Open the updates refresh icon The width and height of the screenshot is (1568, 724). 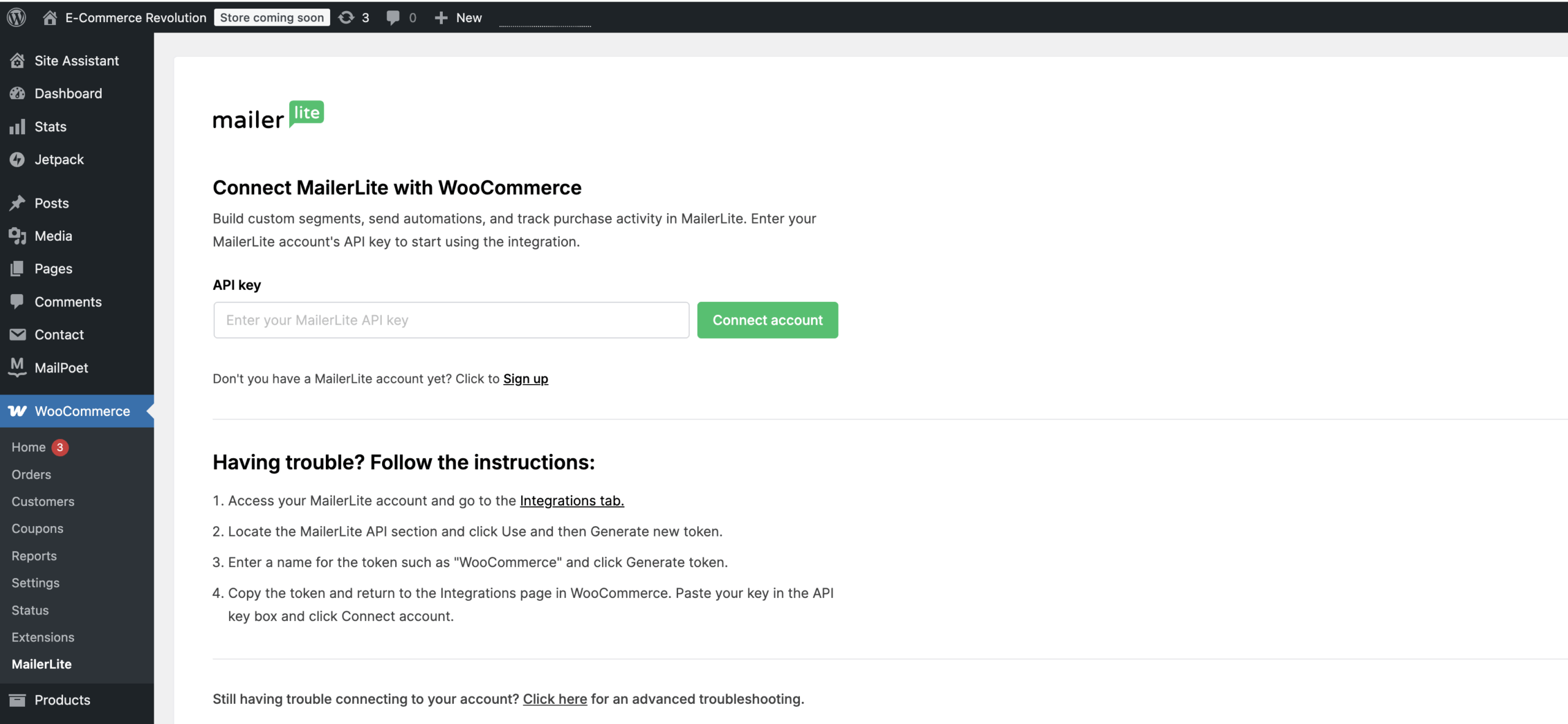tap(346, 18)
